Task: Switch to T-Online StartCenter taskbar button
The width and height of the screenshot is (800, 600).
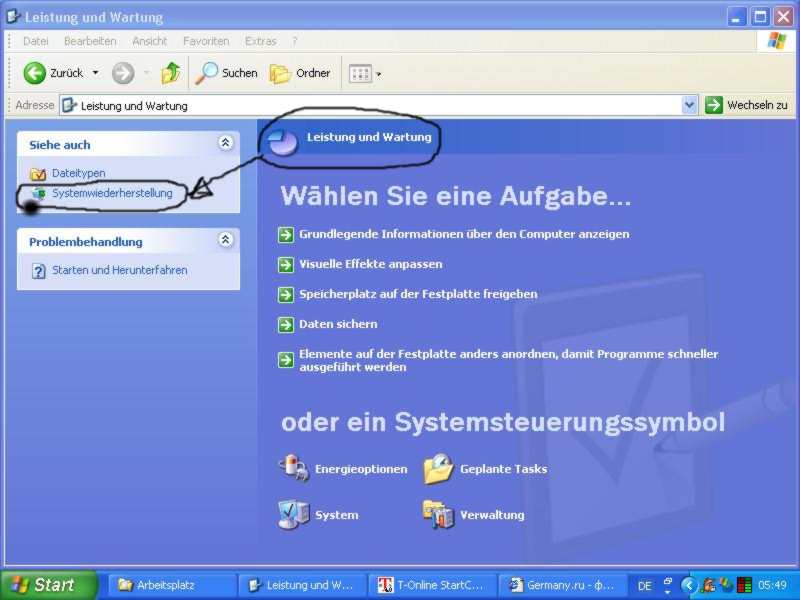Action: [x=432, y=585]
